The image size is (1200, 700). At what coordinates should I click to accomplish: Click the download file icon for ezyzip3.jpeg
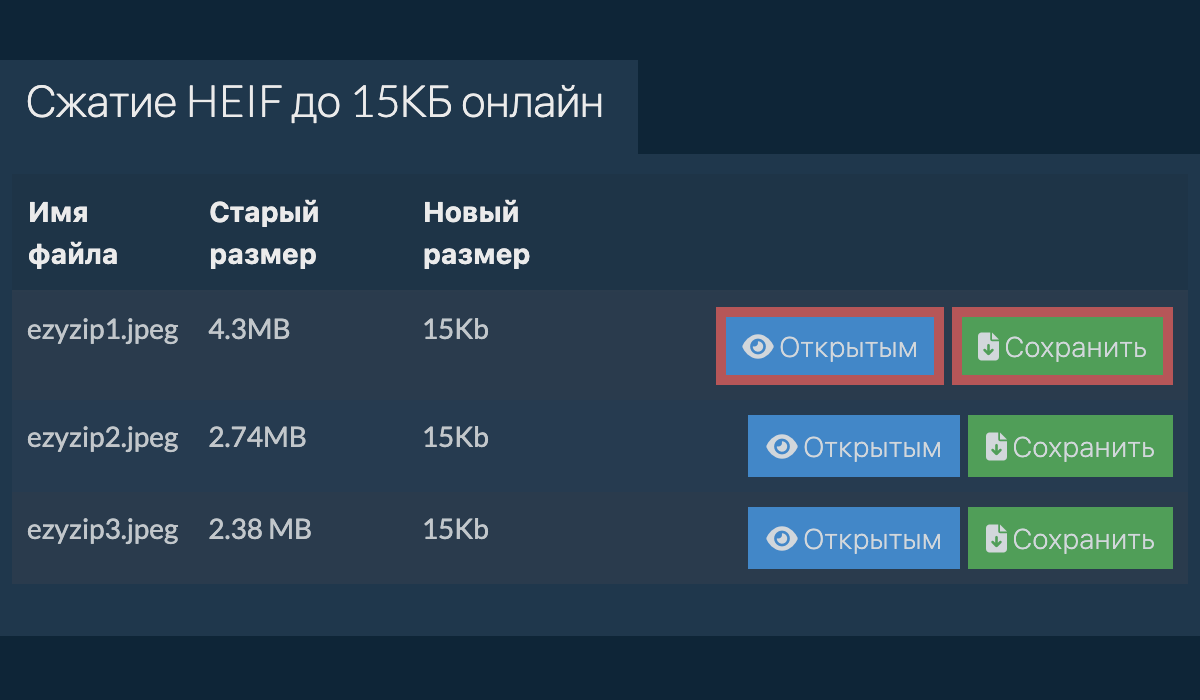(x=996, y=539)
